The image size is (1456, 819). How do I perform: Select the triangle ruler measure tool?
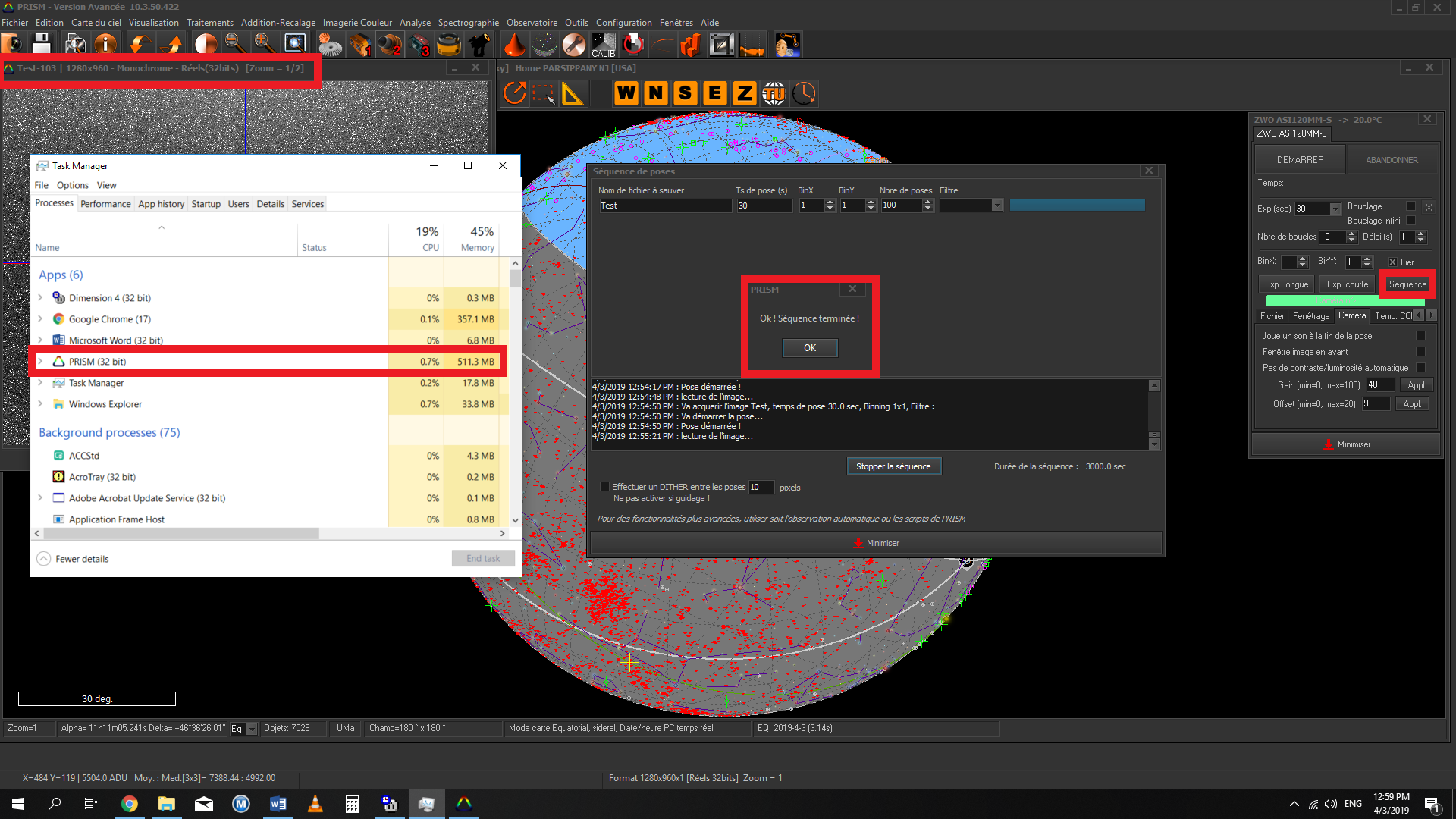click(x=573, y=93)
